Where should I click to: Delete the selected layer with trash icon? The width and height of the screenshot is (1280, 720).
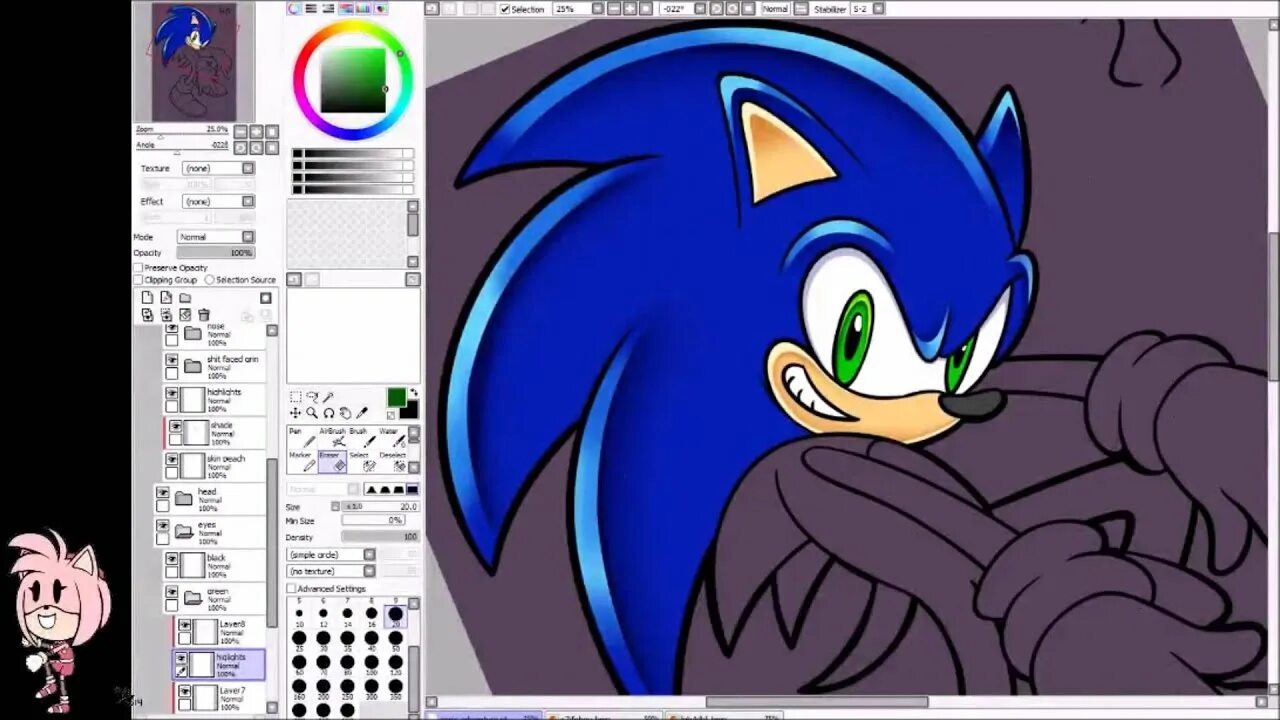pos(204,315)
